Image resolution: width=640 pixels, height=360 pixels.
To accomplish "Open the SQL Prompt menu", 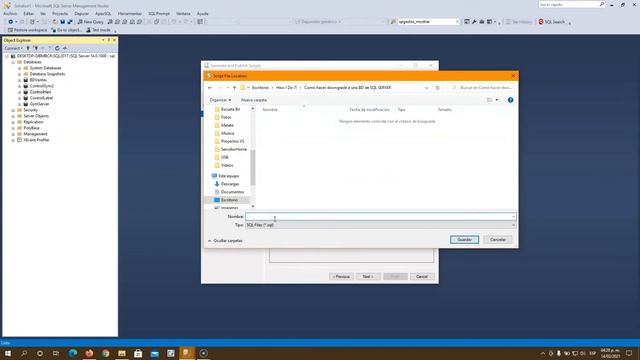I will tap(159, 13).
